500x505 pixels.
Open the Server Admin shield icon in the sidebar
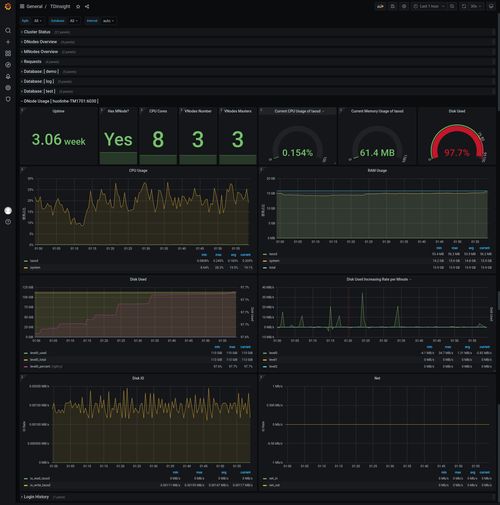coord(8,99)
